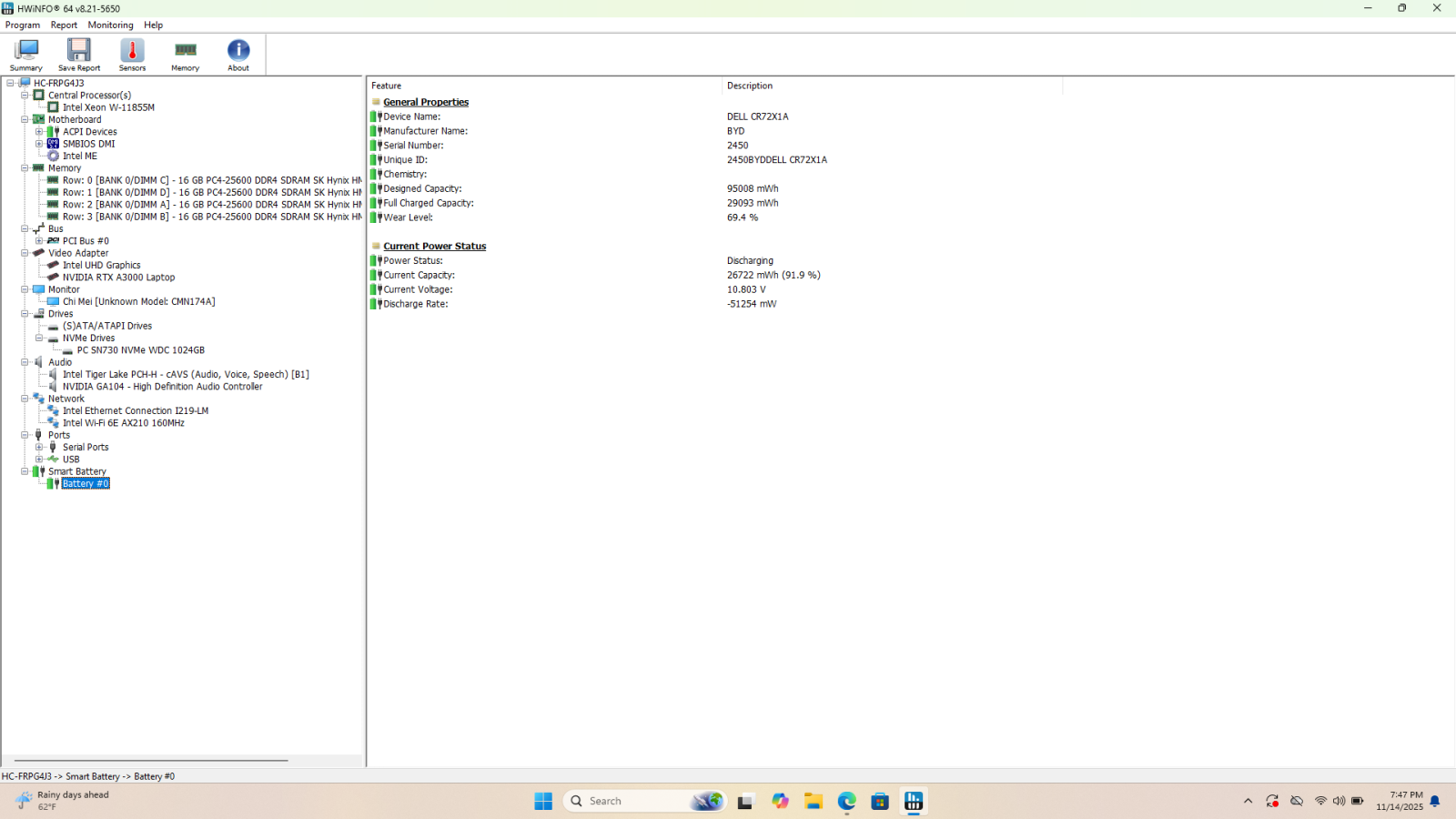1456x819 pixels.
Task: Click the Windows search field in the taskbar
Action: tap(637, 801)
